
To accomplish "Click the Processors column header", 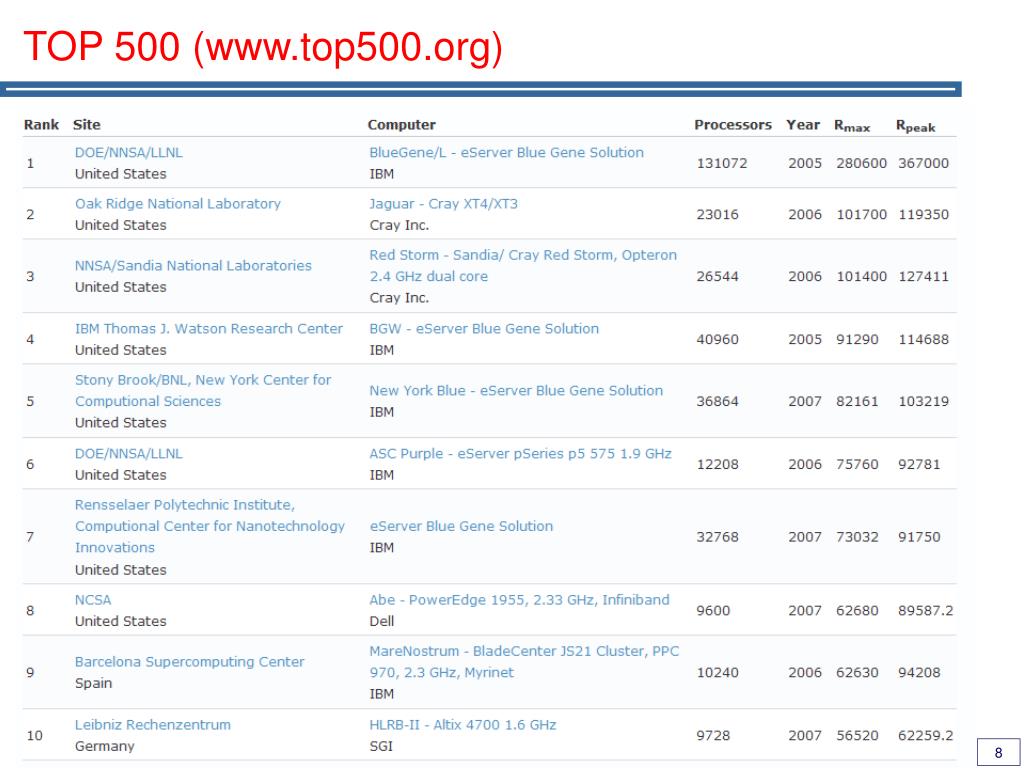I will coord(733,125).
